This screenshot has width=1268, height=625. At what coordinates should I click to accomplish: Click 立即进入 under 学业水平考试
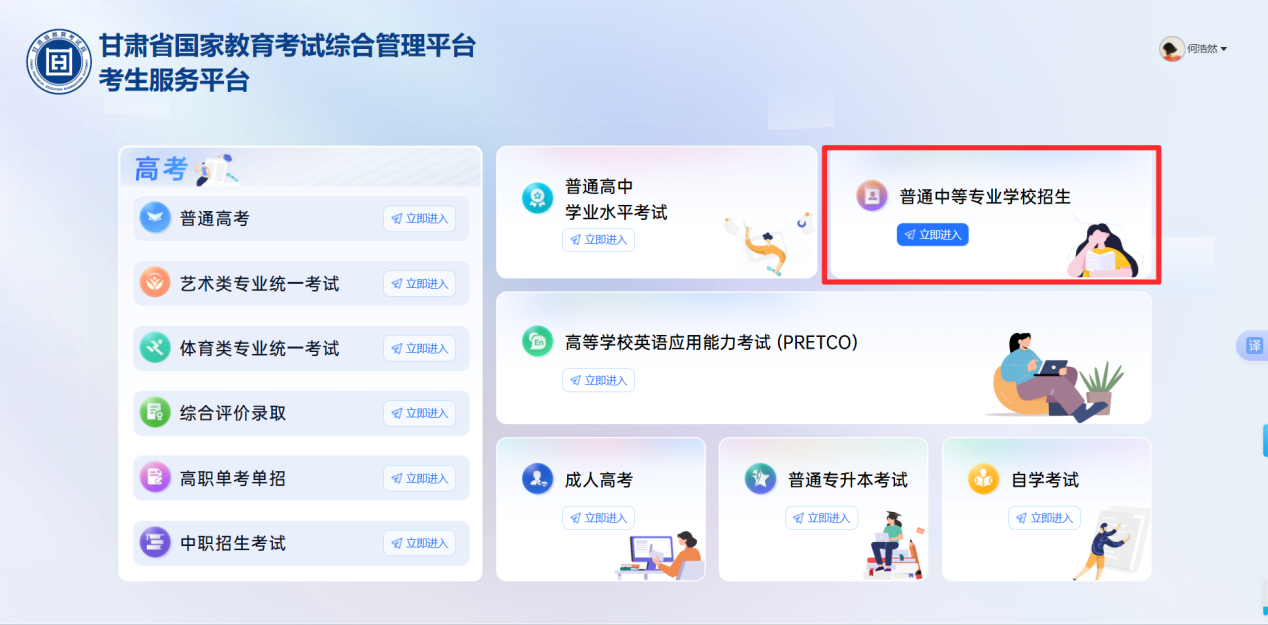coord(598,240)
